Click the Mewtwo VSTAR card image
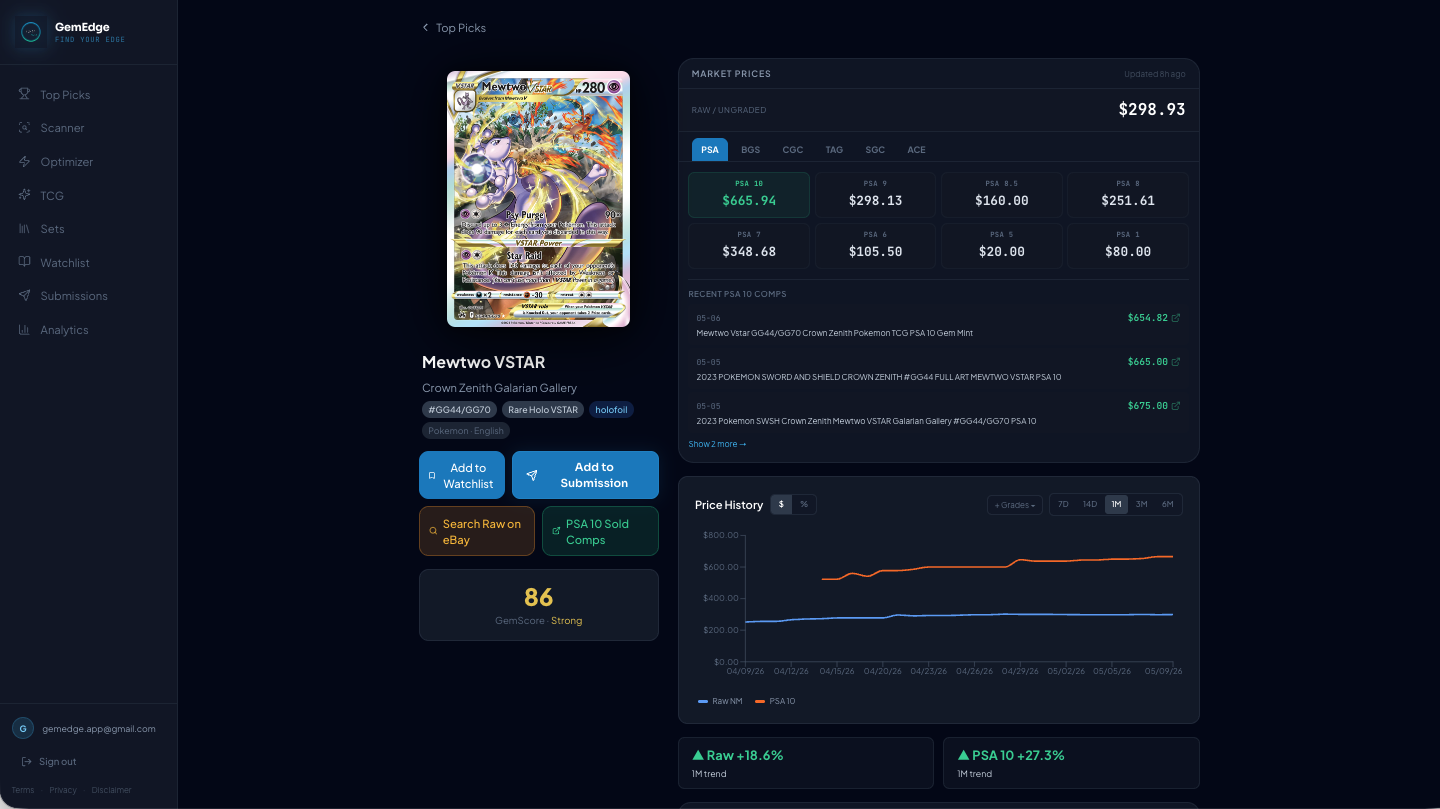1440x809 pixels. pos(538,199)
